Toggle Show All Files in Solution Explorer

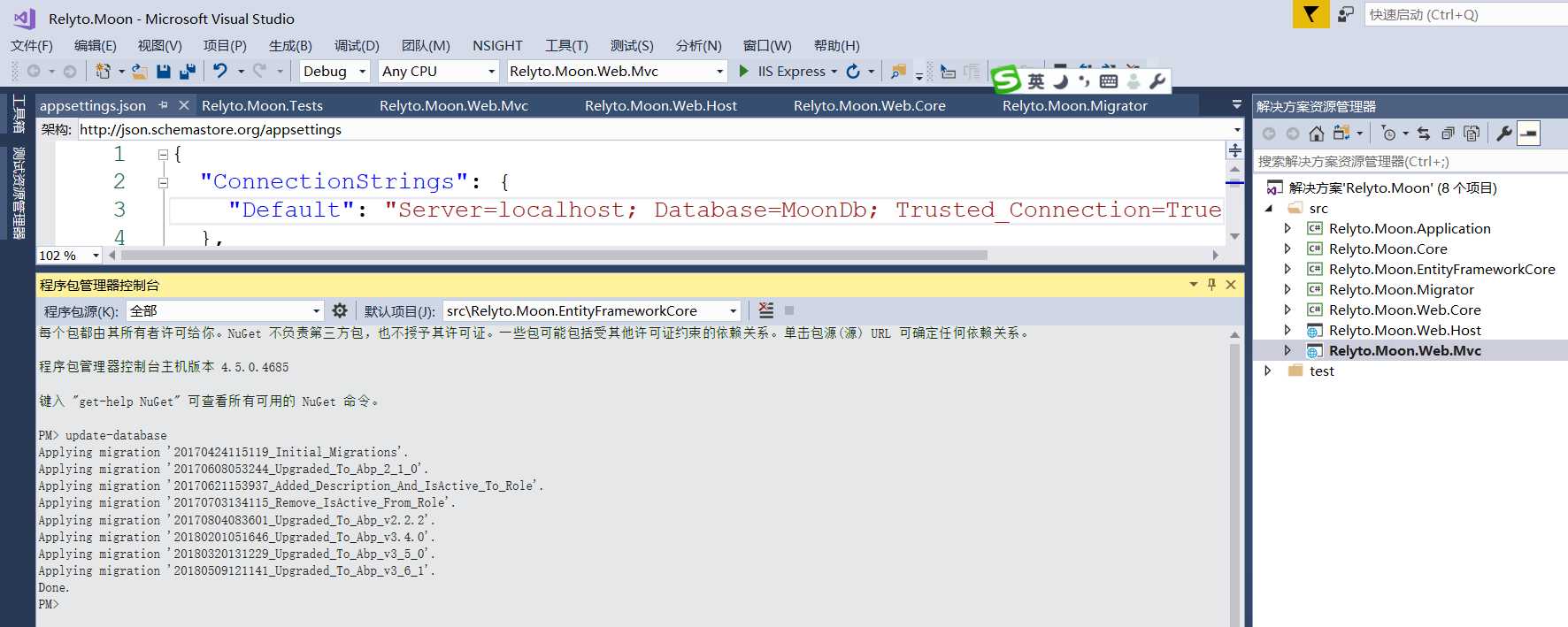[1472, 134]
